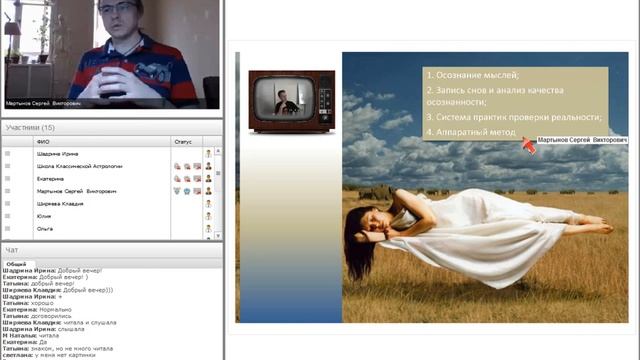Click chat message 'Ширяева Клавдия: читала и слушала'
This screenshot has height=360, width=640.
[60, 322]
